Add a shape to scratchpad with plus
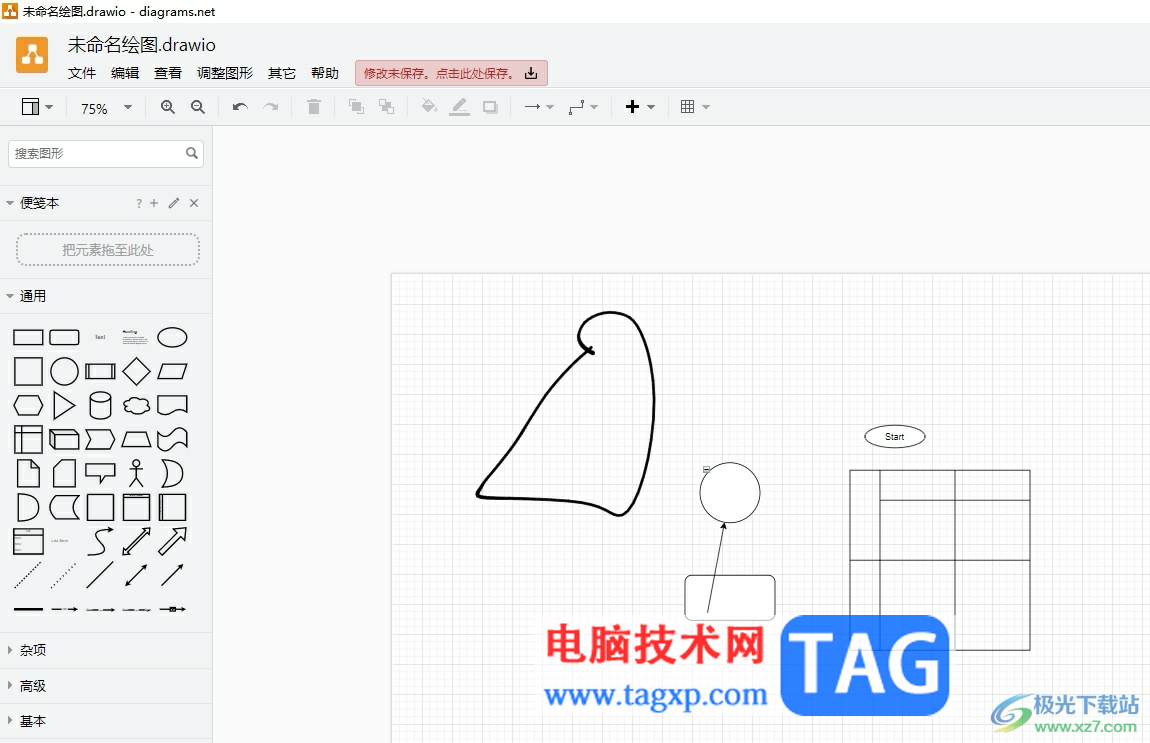1150x743 pixels. click(x=154, y=203)
